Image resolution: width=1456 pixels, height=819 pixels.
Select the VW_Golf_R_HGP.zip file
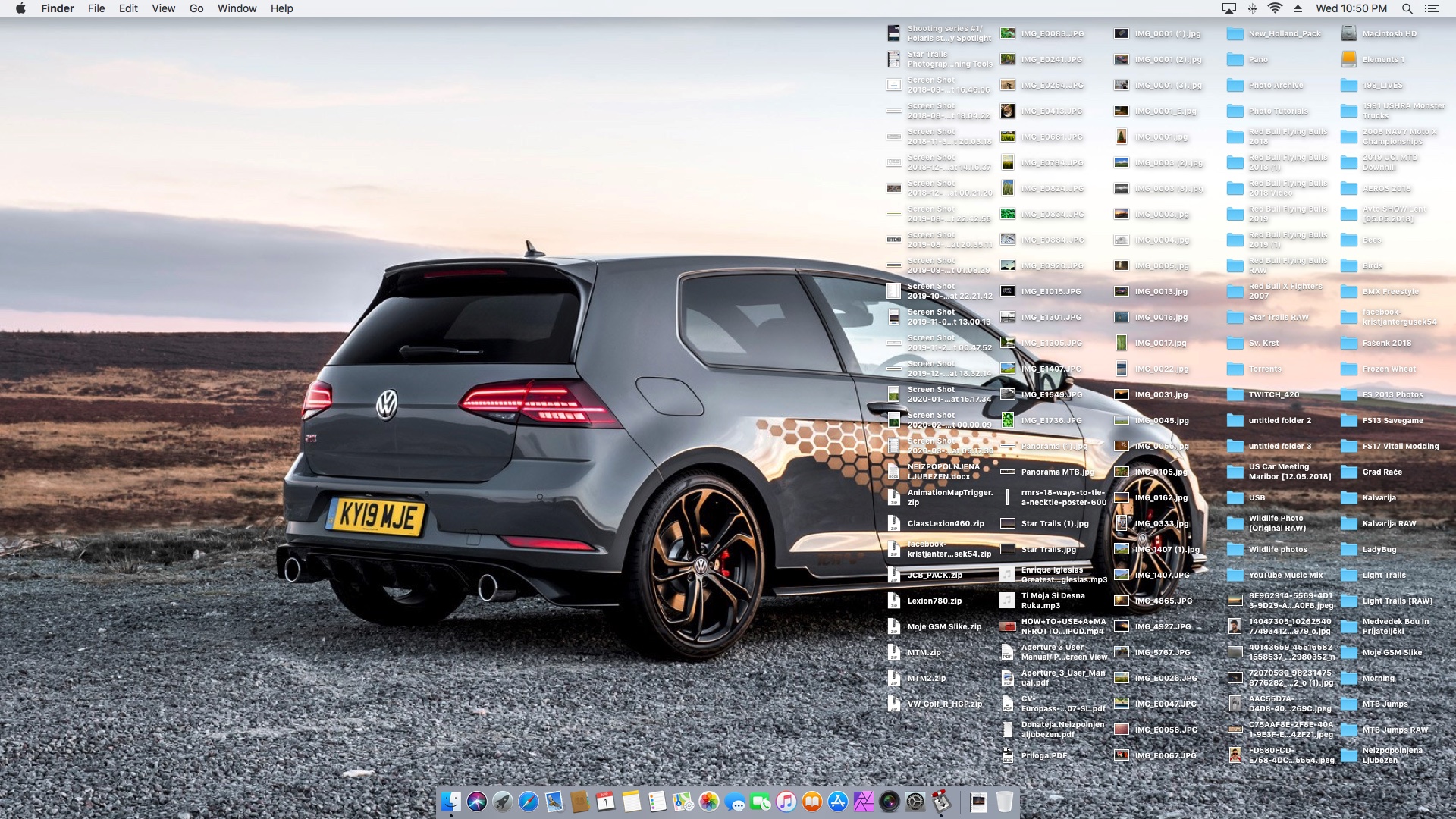pos(935,704)
